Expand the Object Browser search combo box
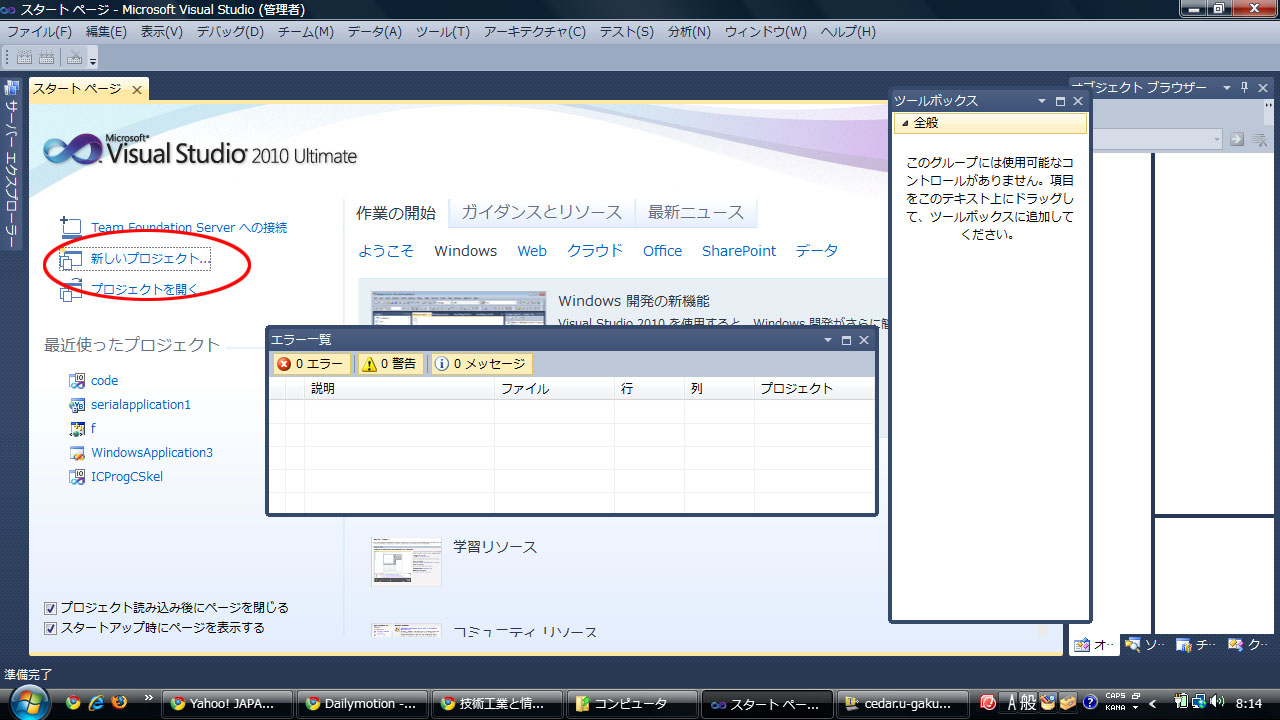 click(1216, 139)
